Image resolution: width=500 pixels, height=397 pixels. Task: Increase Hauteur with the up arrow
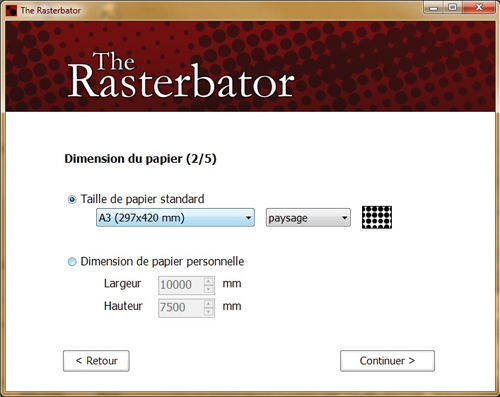pos(208,304)
